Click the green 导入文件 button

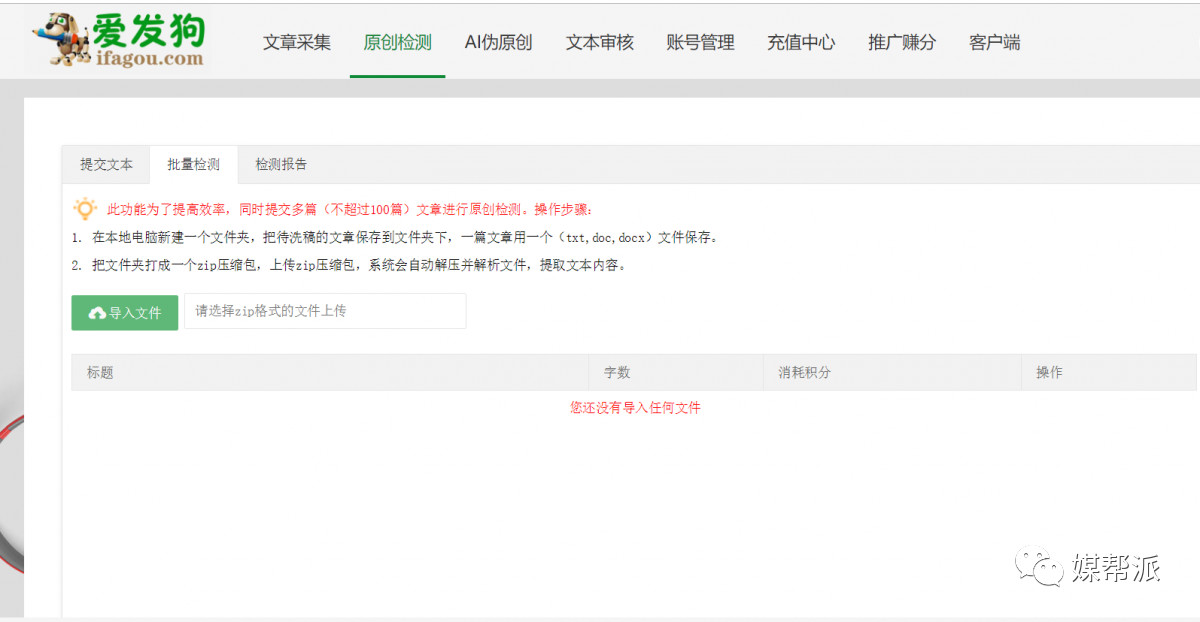pyautogui.click(x=125, y=312)
